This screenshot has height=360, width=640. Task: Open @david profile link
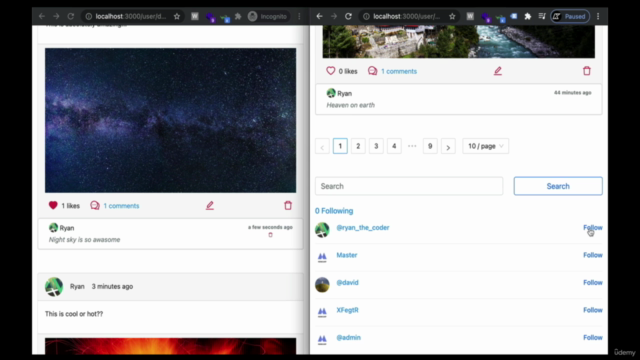[x=347, y=282]
